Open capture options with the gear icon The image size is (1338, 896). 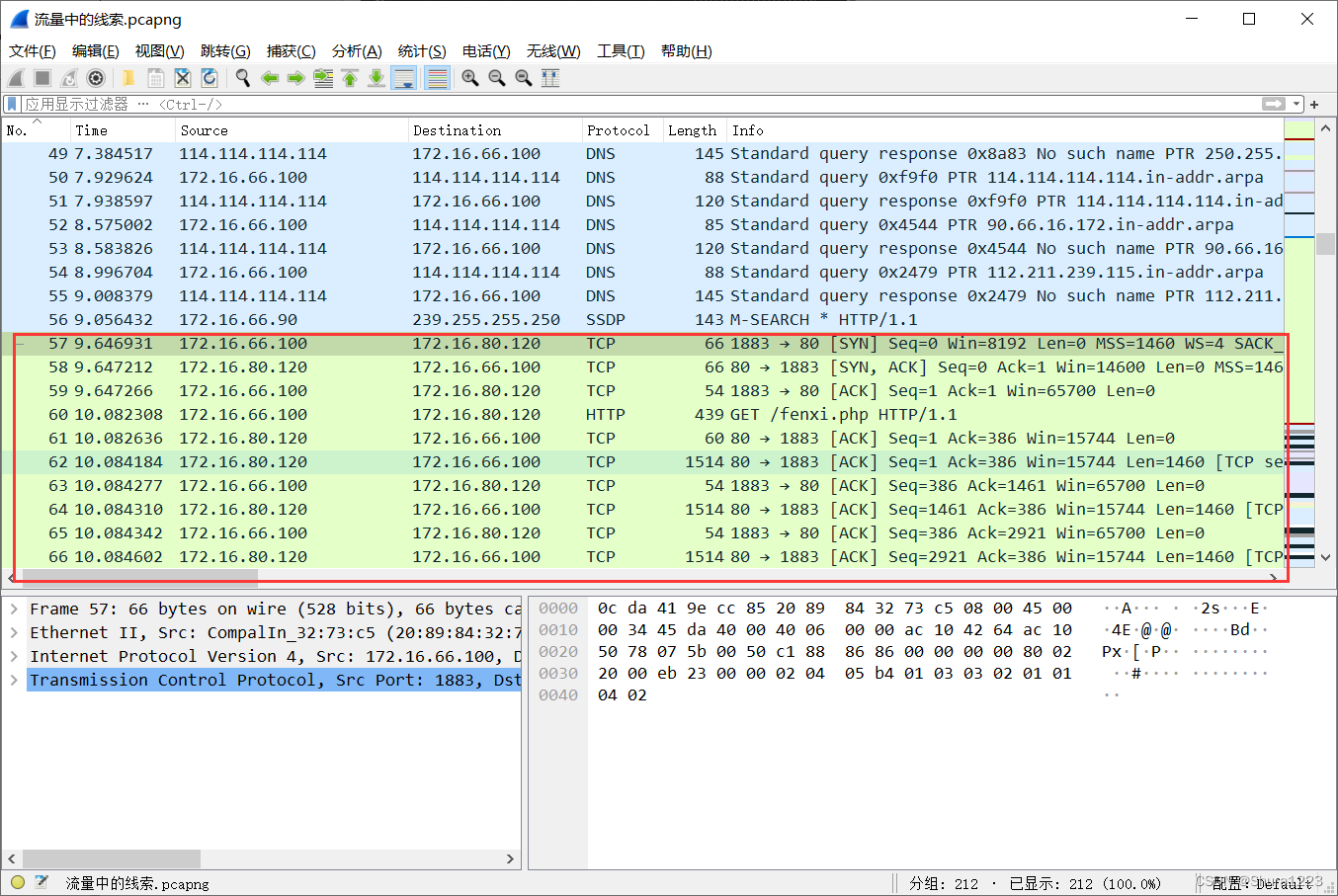click(96, 78)
